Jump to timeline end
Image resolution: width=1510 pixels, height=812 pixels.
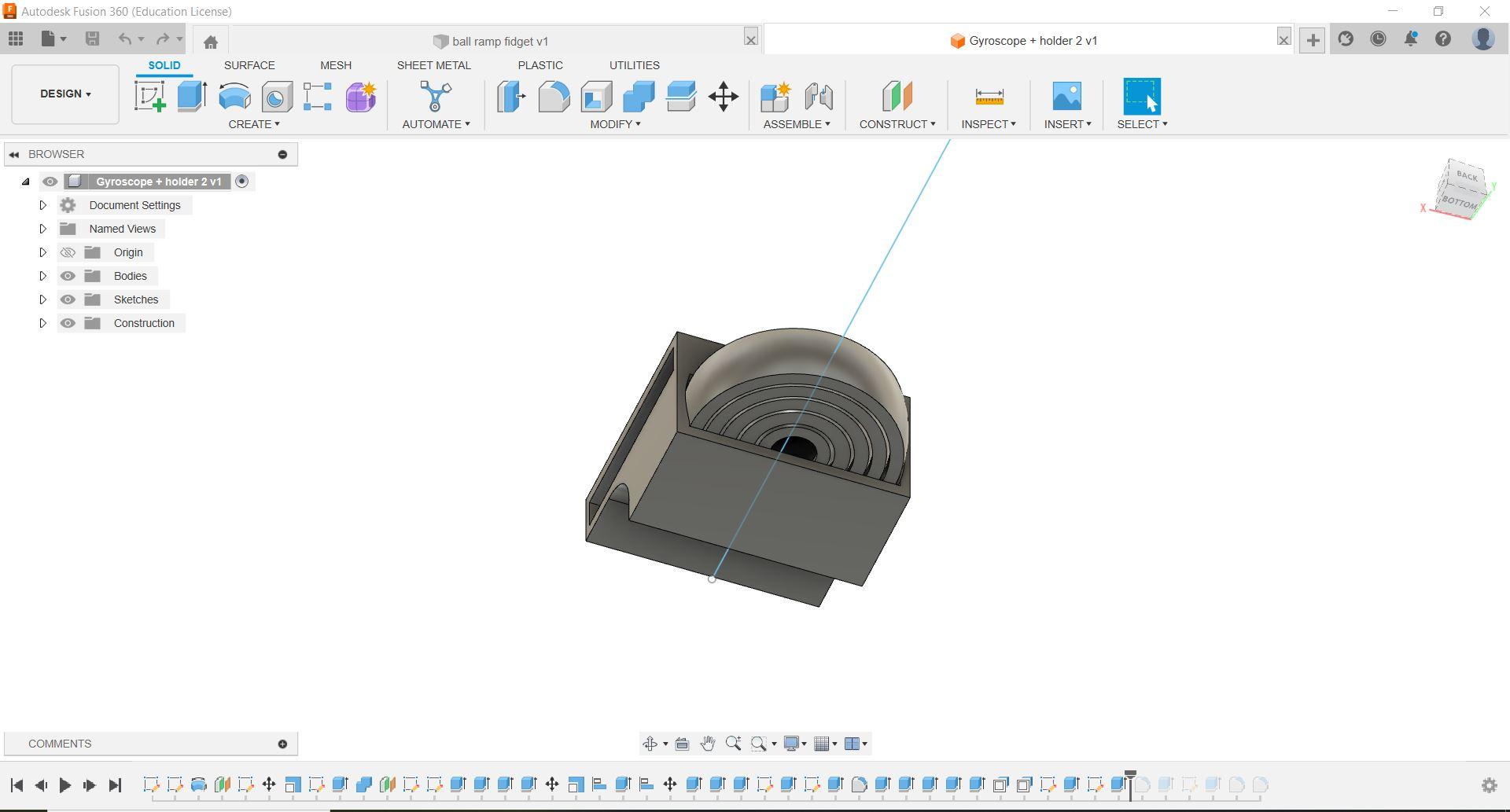tap(115, 785)
